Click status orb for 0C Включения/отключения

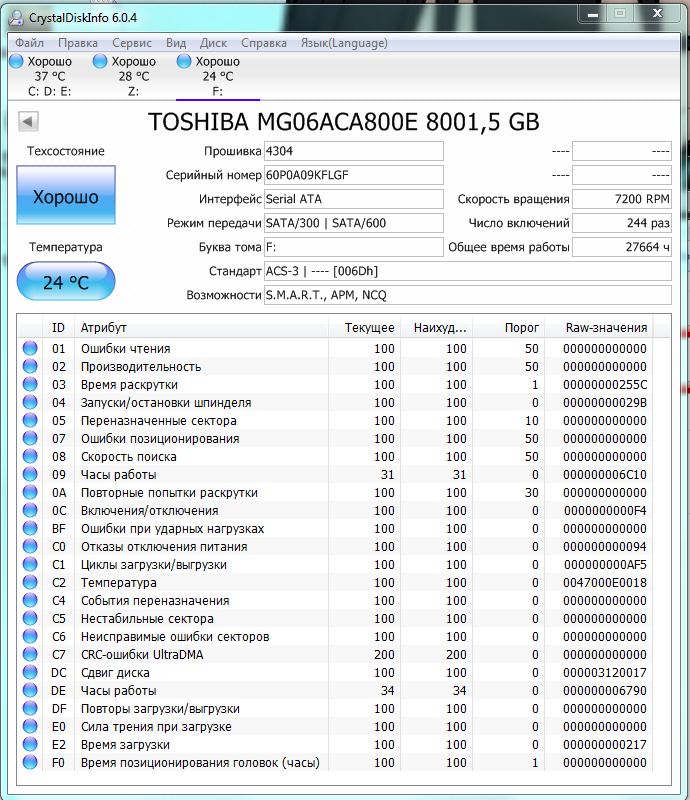(30, 510)
